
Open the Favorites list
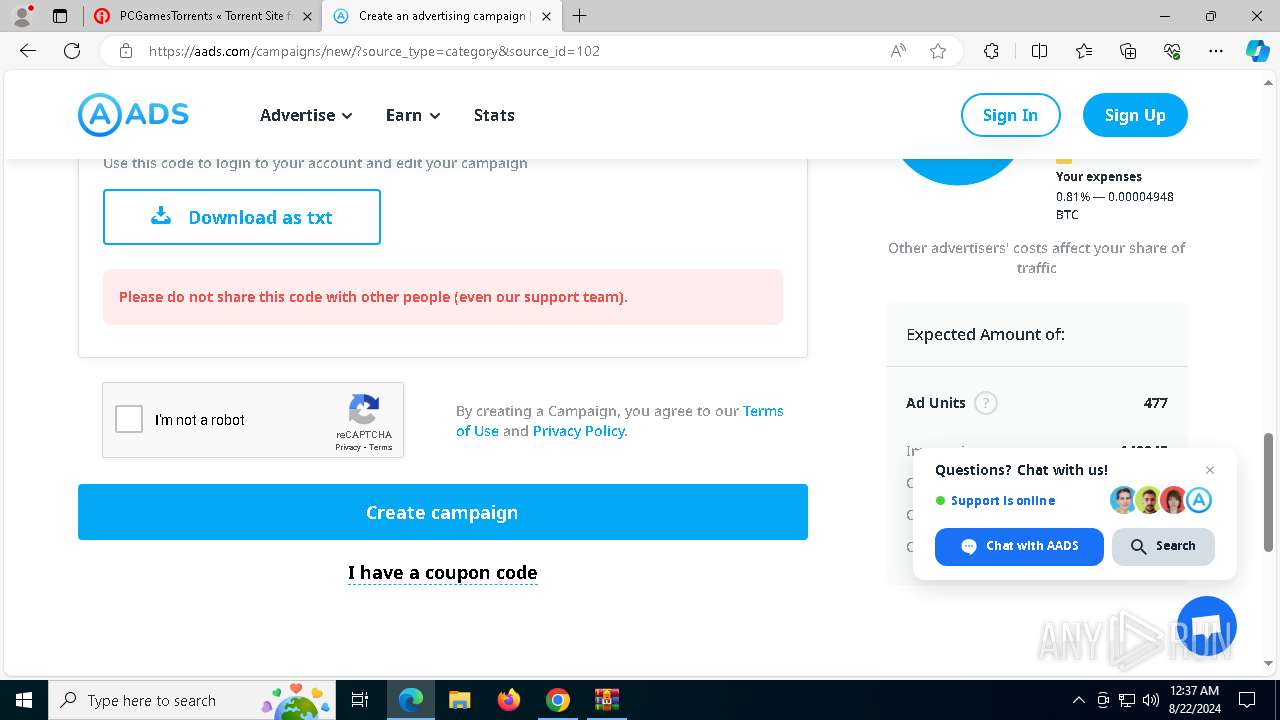[x=1084, y=51]
